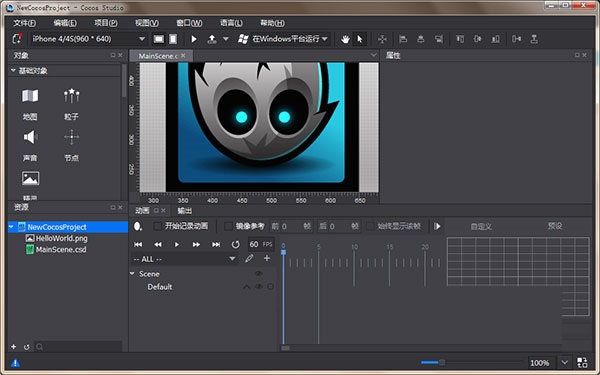The height and width of the screenshot is (375, 600).
Task: Collapse the 基础对象 section
Action: [x=13, y=70]
